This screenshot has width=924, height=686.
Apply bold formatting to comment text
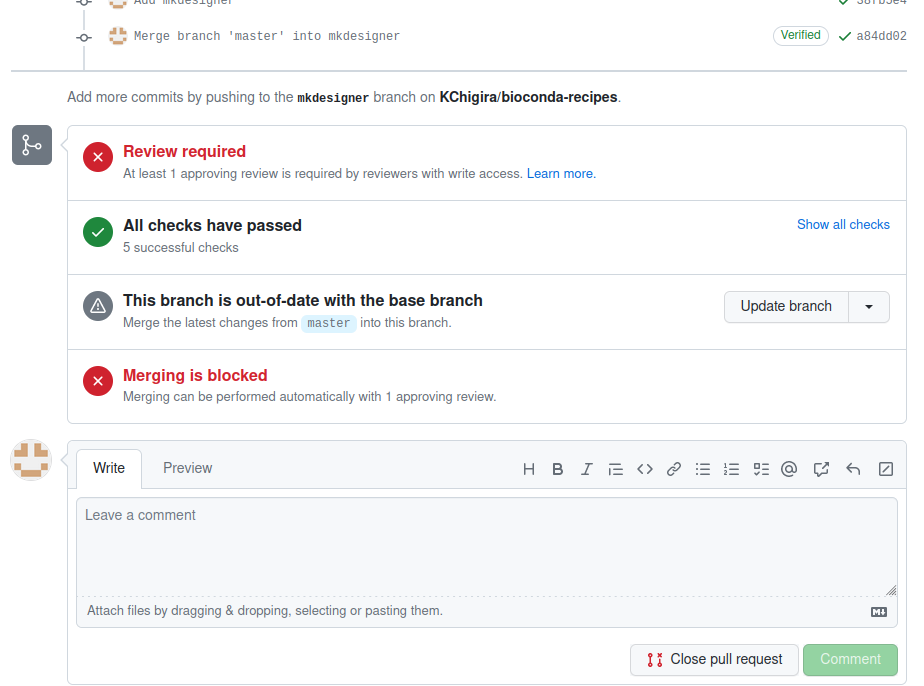[x=557, y=469]
